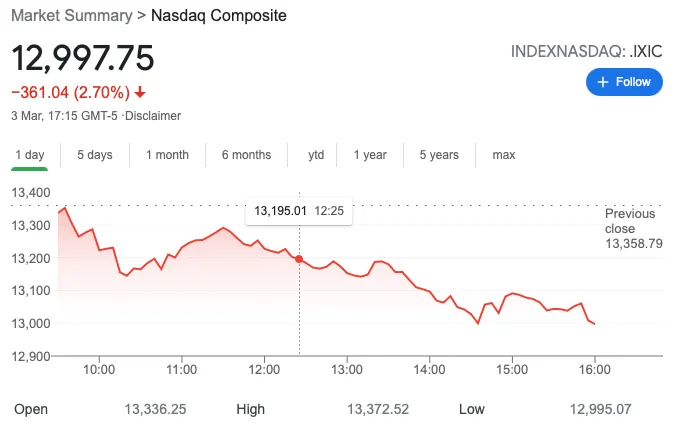Open the Disclaimer link
Image resolution: width=679 pixels, height=432 pixels.
tap(153, 116)
